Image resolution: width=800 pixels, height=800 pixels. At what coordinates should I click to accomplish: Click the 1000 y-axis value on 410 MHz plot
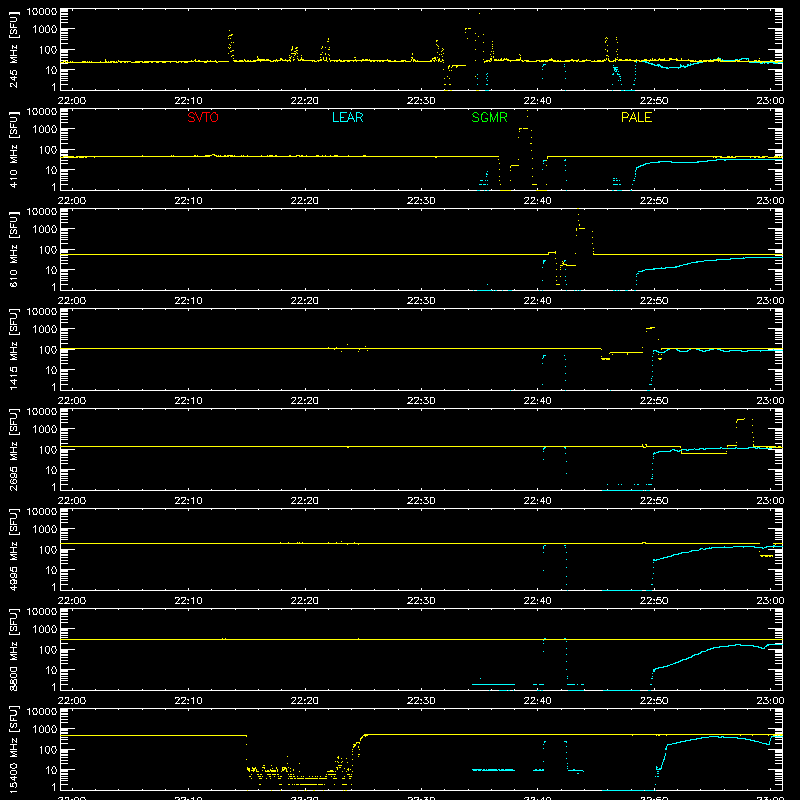coord(44,130)
